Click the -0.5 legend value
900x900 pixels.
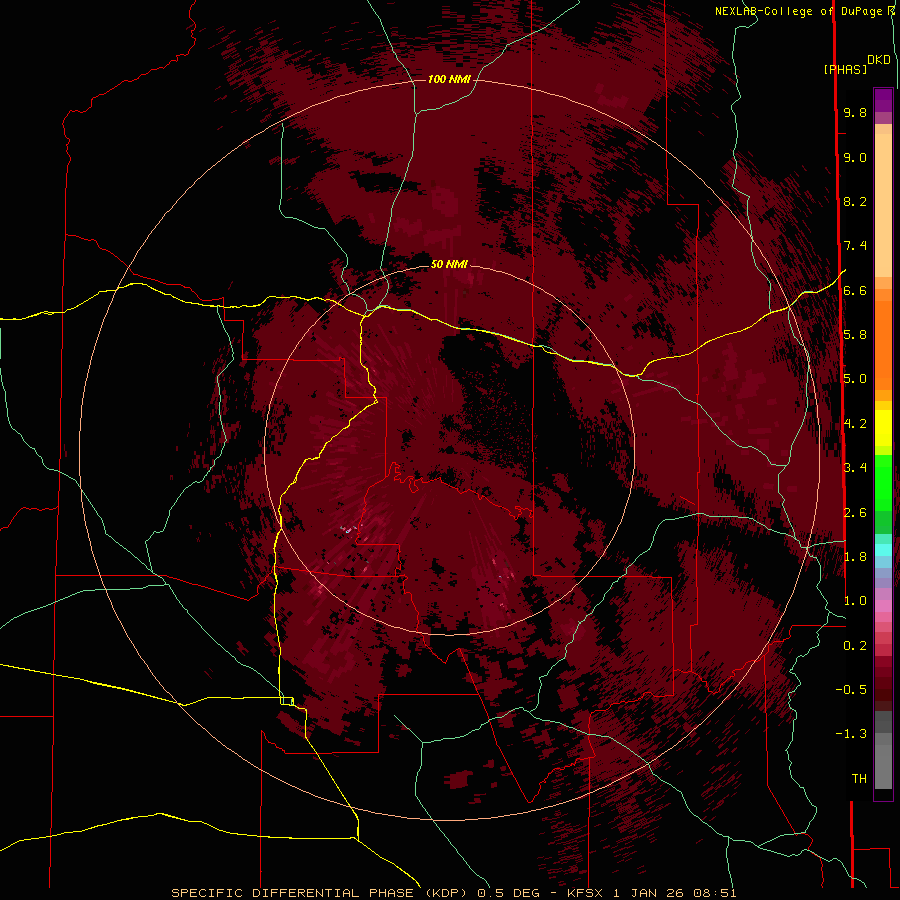[851, 690]
